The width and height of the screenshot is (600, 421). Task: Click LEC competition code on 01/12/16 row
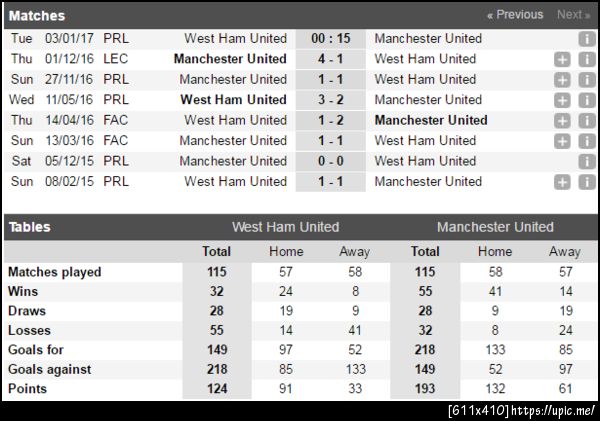[115, 59]
